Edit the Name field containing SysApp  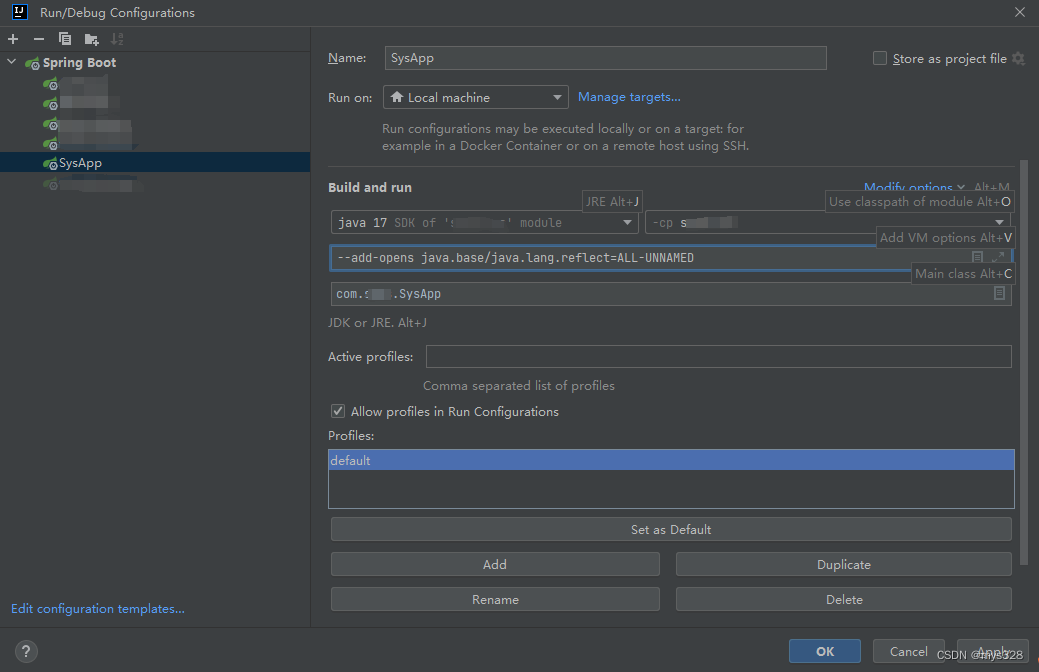click(605, 58)
